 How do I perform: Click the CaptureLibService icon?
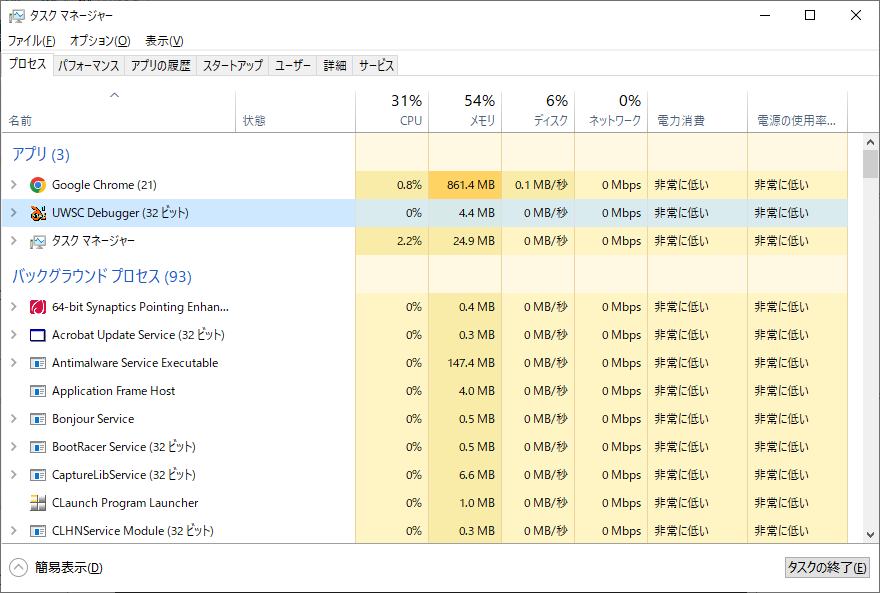38,475
